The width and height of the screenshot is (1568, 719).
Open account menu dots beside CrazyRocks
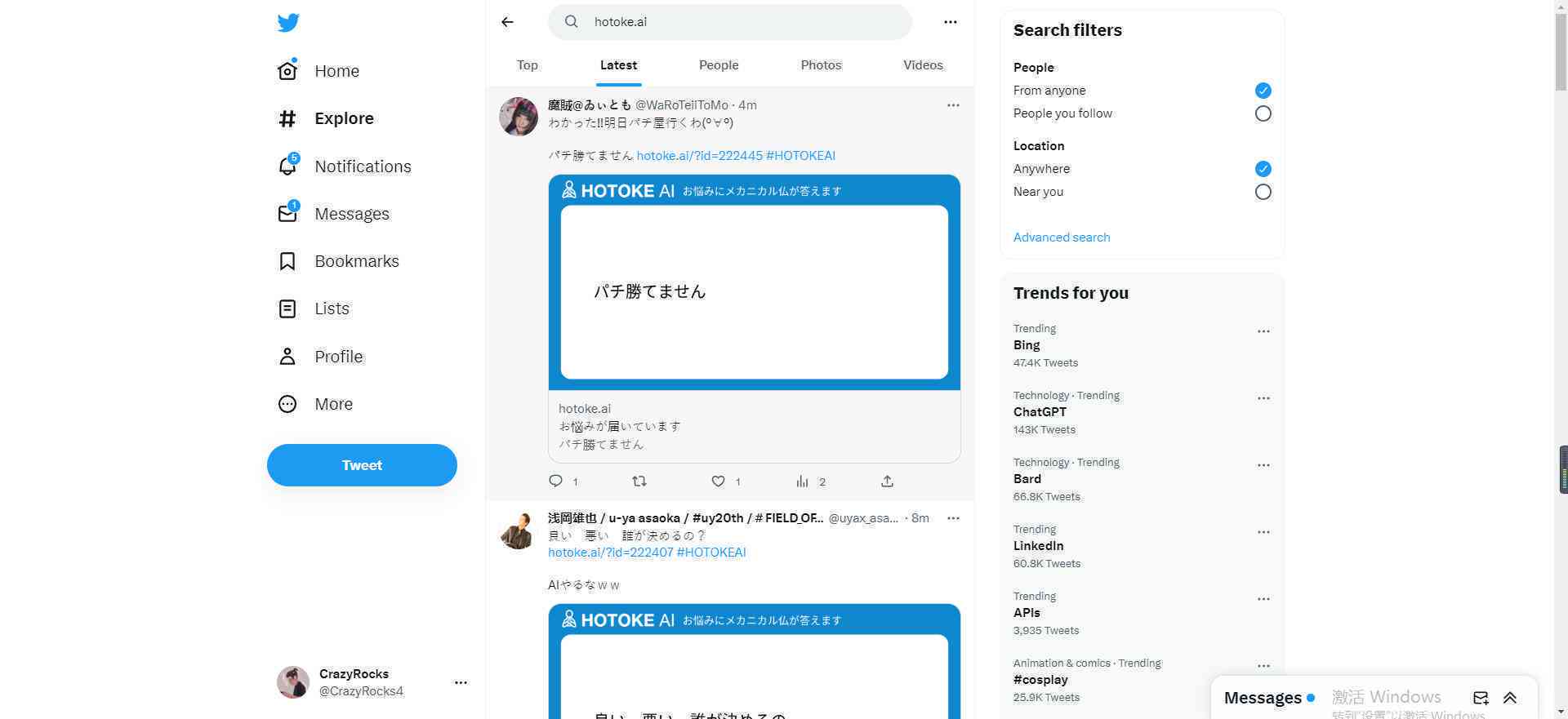461,682
